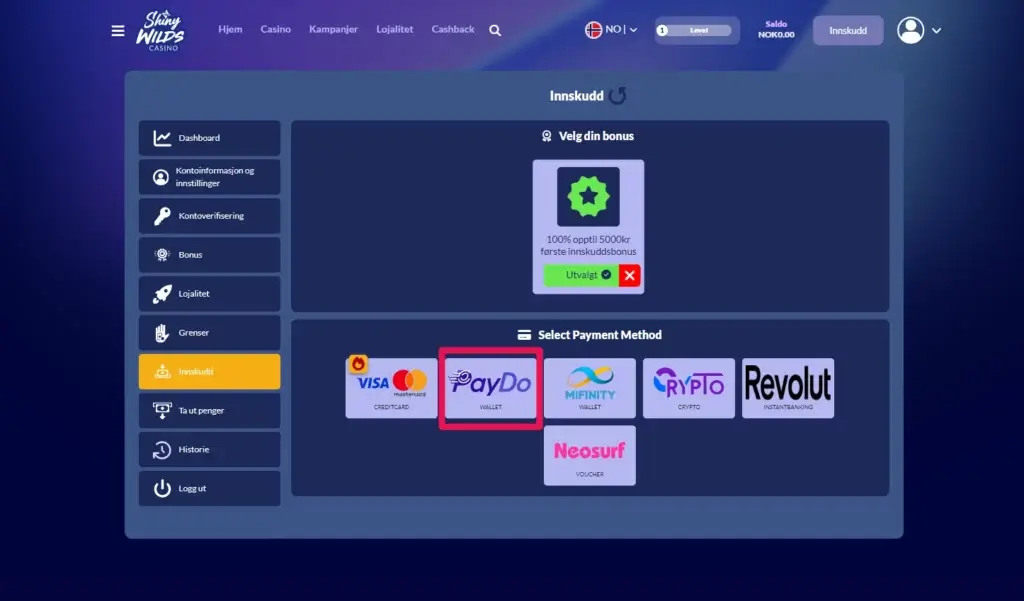Click the Saldo NOK0.00 balance
Viewport: 1024px width, 601px height.
[776, 29]
